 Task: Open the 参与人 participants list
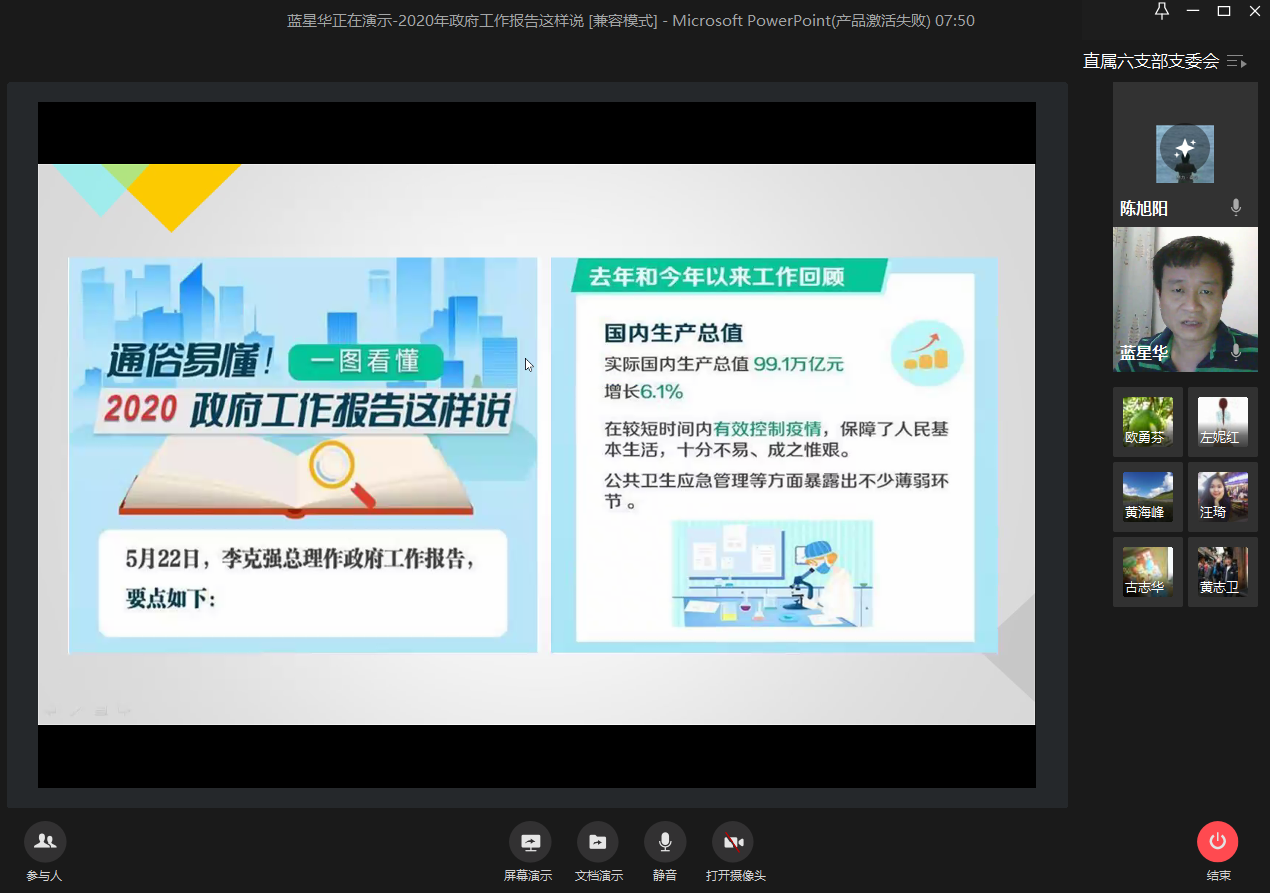pos(45,842)
